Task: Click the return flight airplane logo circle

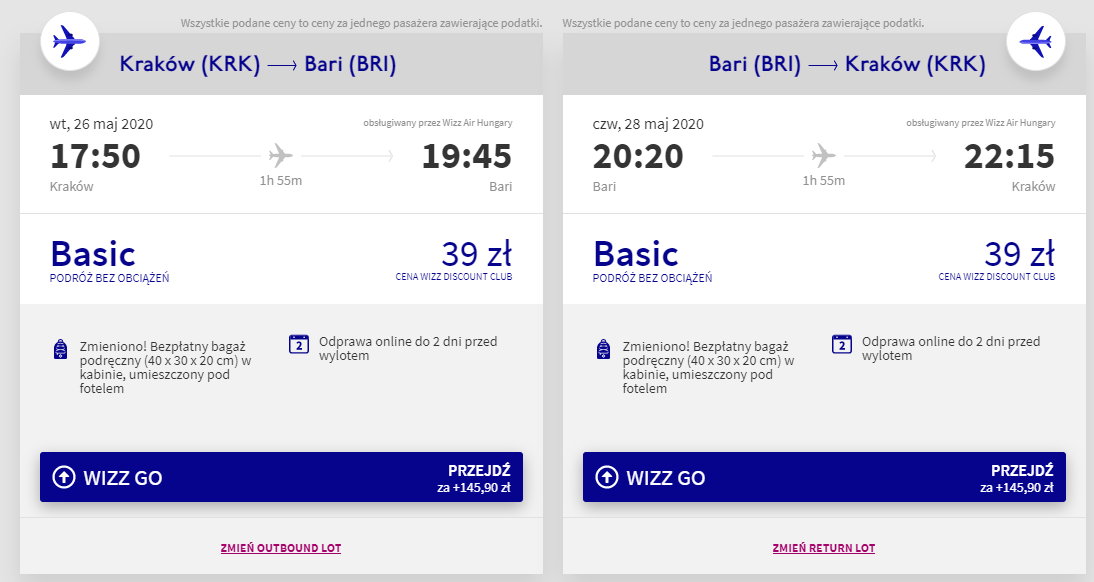Action: point(1035,42)
